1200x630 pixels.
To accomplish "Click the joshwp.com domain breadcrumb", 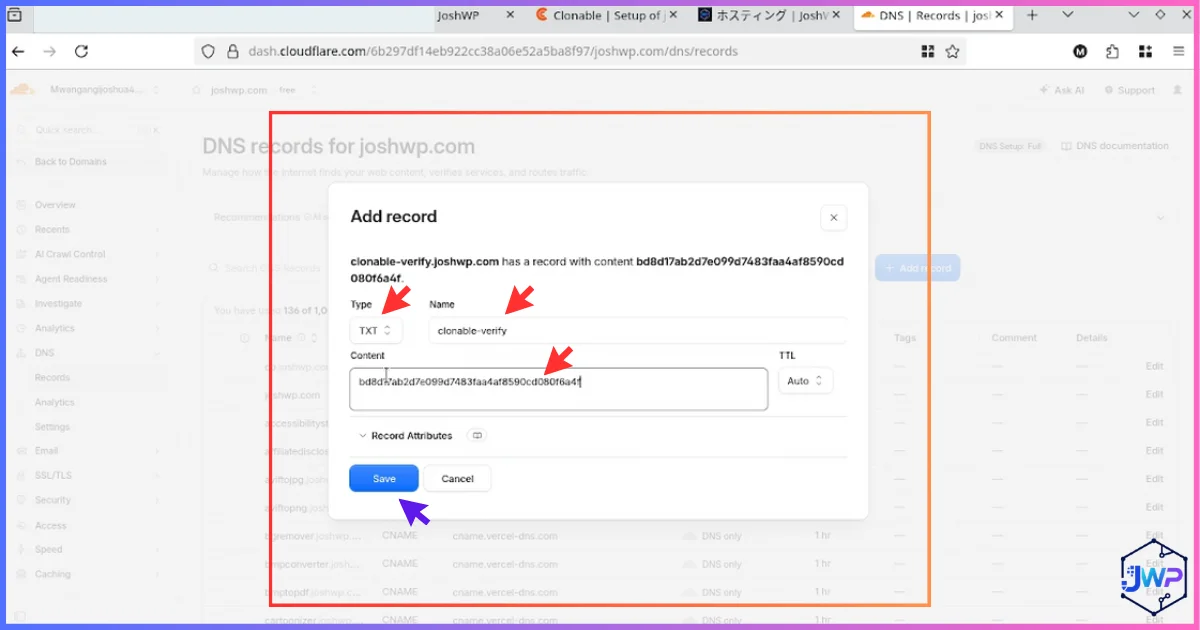I will coord(239,90).
